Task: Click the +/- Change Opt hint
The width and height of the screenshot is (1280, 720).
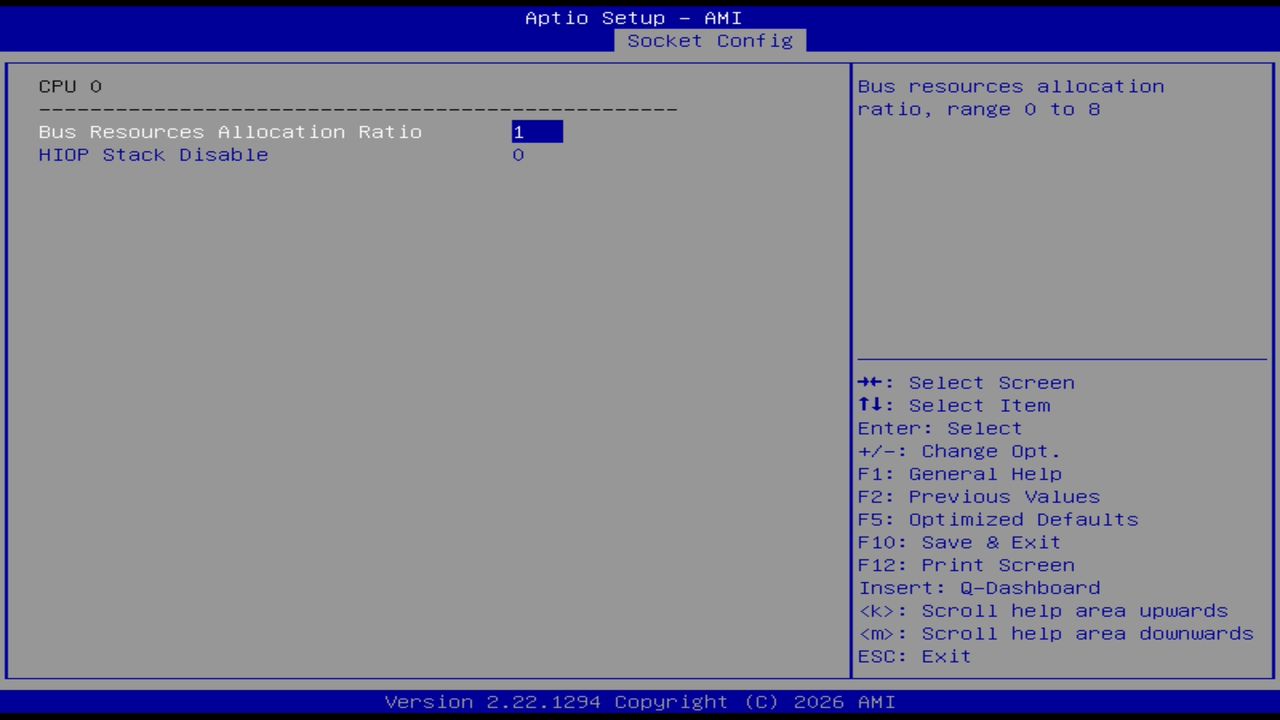Action: 957,451
